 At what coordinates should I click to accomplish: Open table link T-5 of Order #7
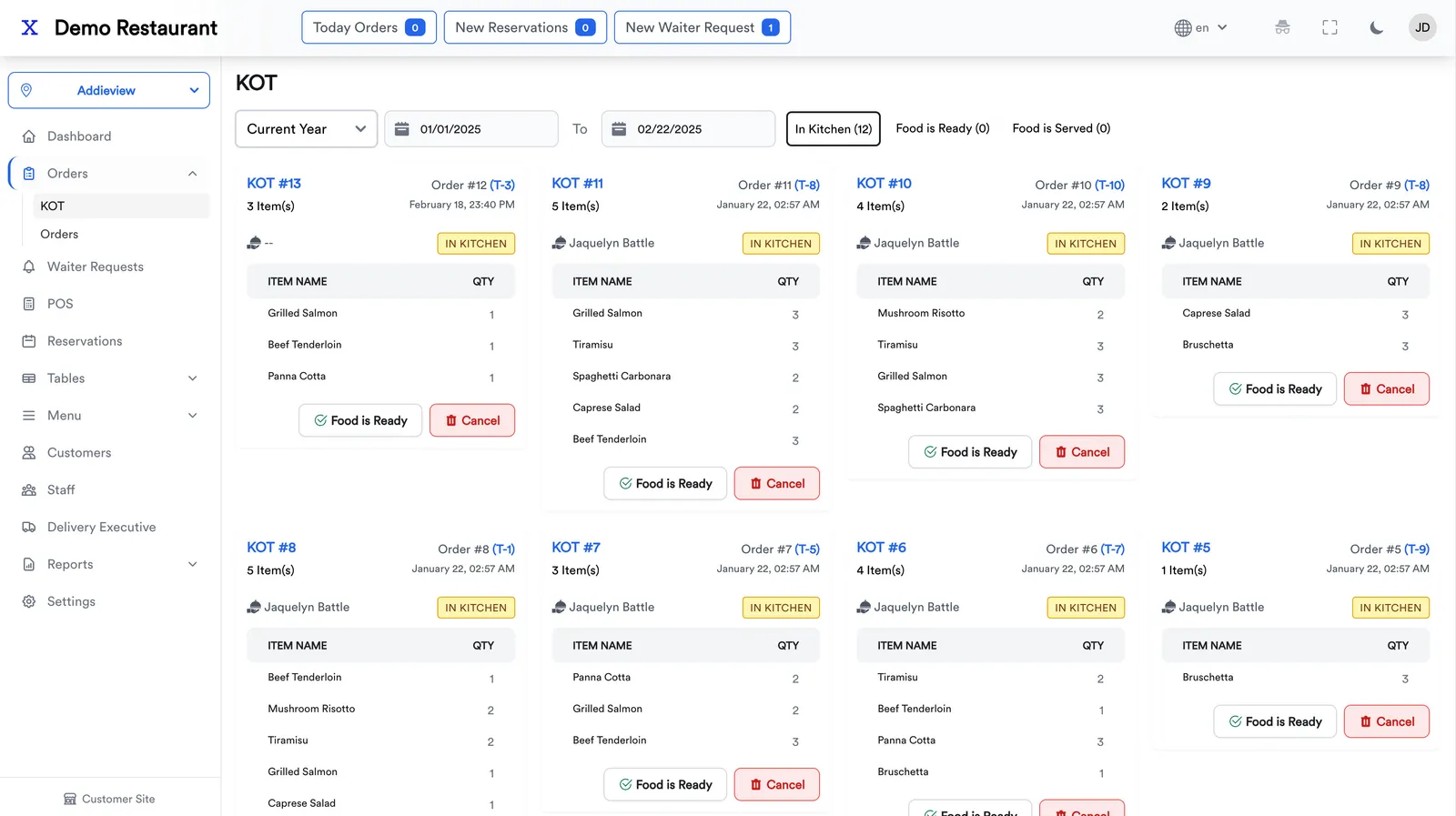point(807,549)
